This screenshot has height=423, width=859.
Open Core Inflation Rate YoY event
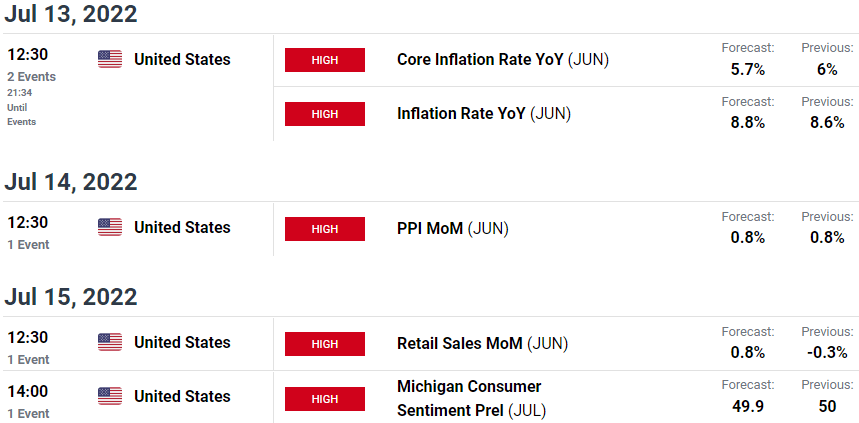(502, 59)
